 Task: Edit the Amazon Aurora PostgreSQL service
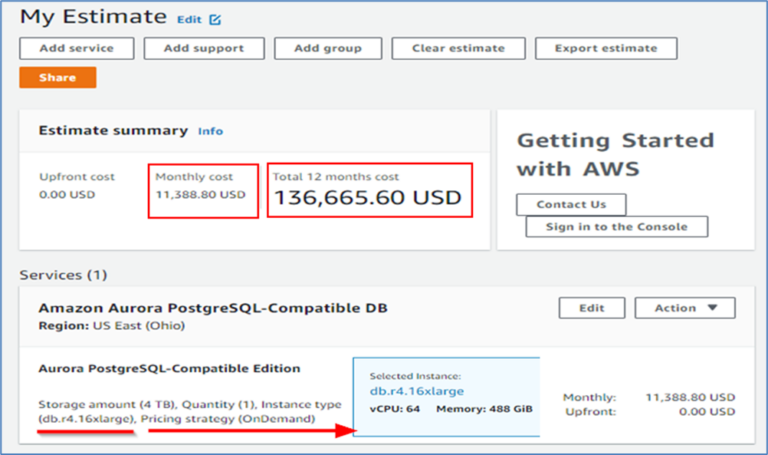pyautogui.click(x=591, y=308)
